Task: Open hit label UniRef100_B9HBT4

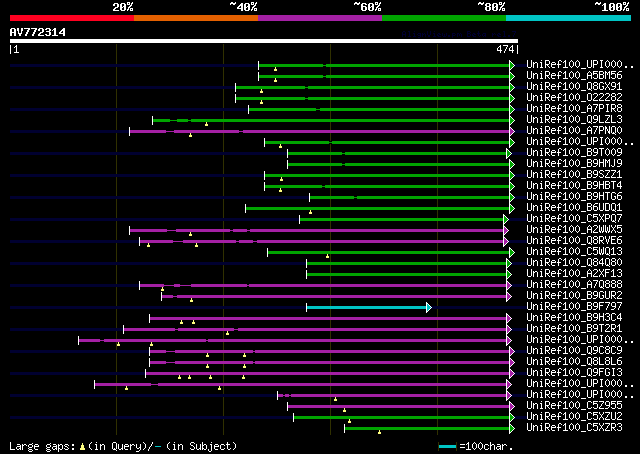Action: tap(574, 186)
